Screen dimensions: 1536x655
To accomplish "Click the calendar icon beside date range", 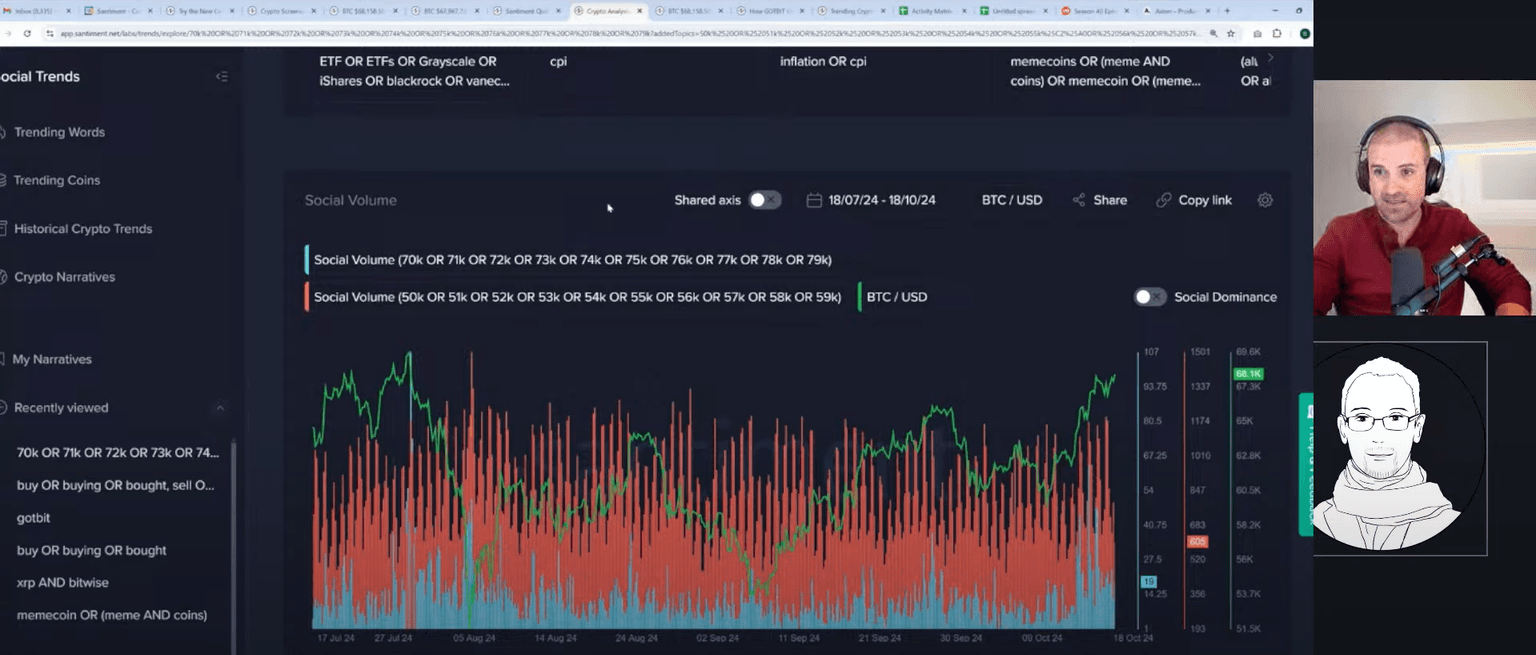I will tap(814, 200).
